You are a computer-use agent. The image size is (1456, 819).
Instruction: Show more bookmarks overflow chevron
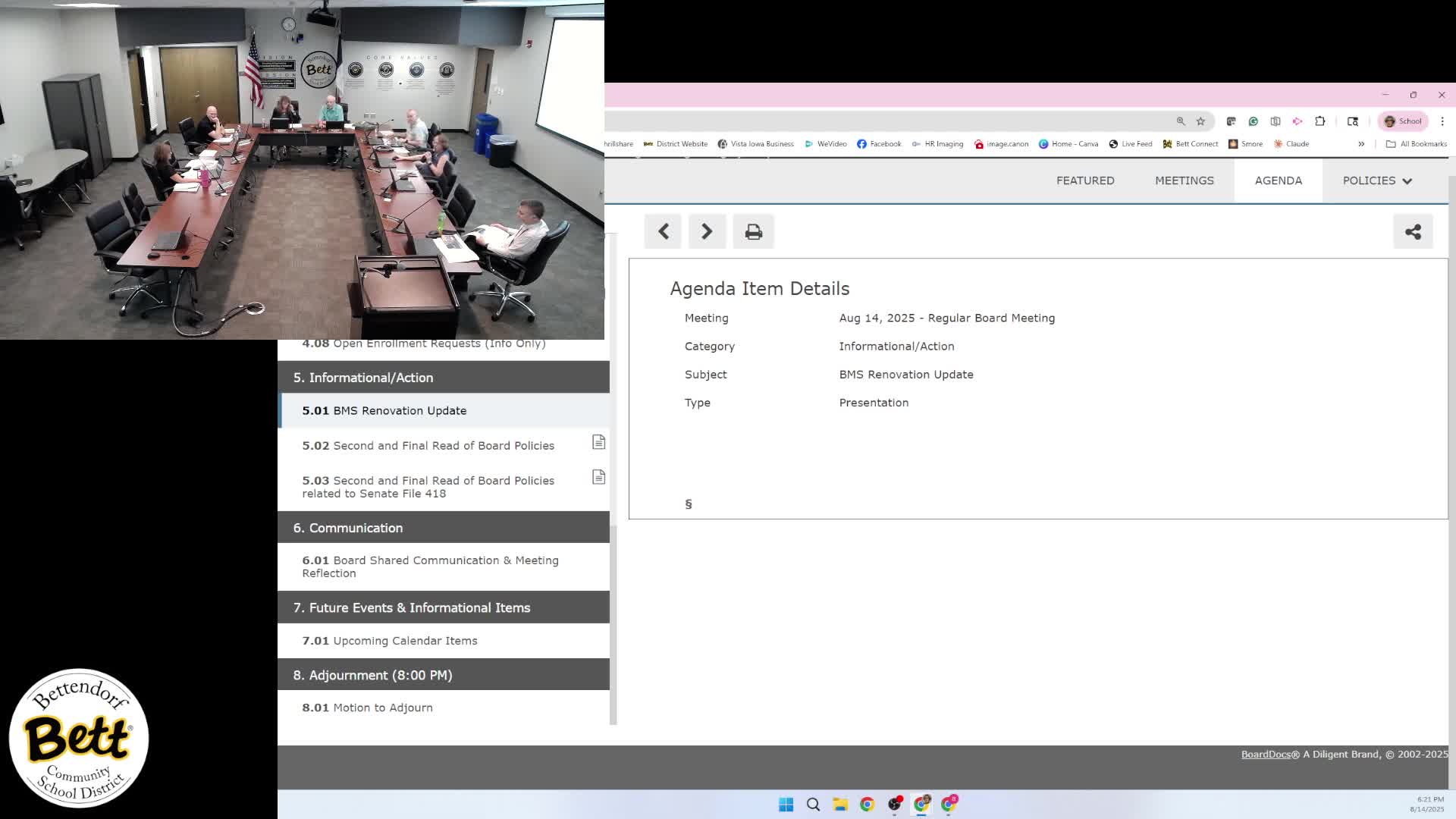tap(1361, 143)
